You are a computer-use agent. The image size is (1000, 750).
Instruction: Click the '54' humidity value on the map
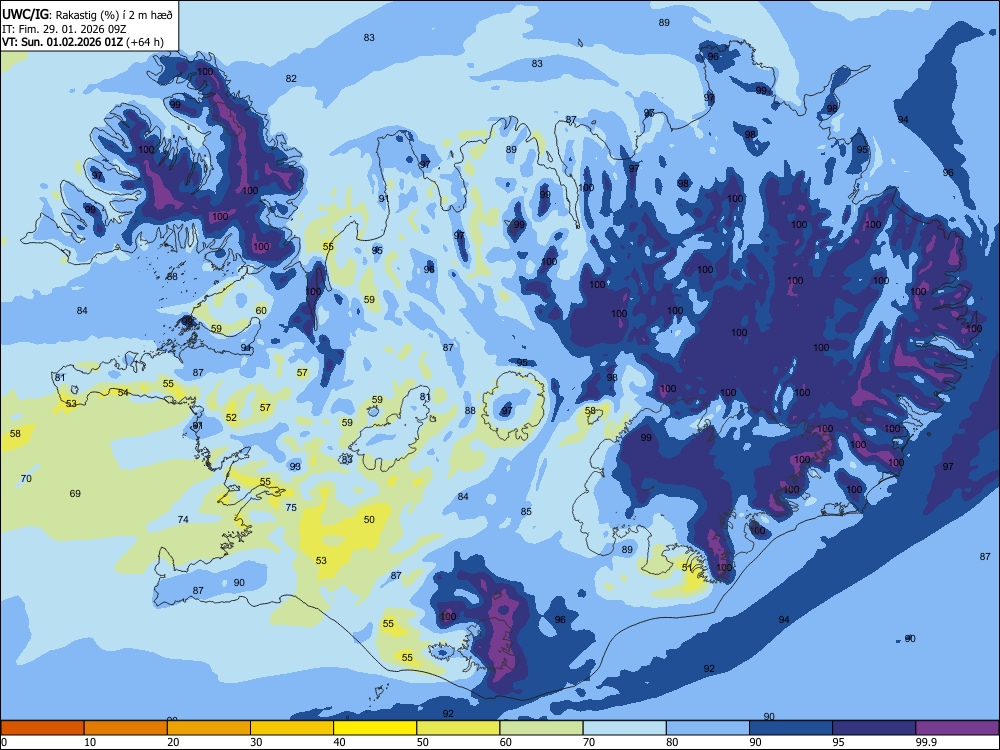(123, 392)
